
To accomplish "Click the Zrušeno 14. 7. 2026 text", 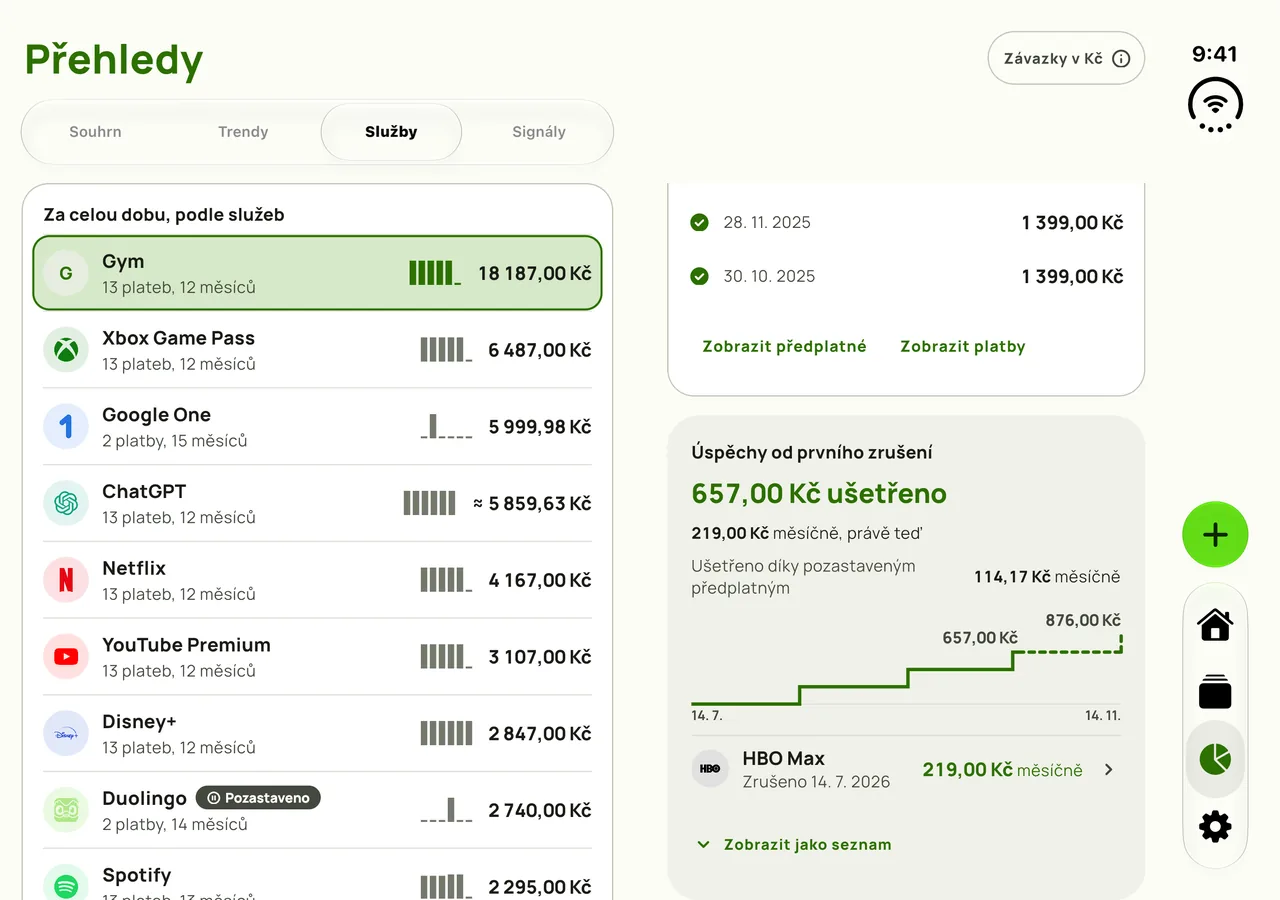I will [816, 782].
